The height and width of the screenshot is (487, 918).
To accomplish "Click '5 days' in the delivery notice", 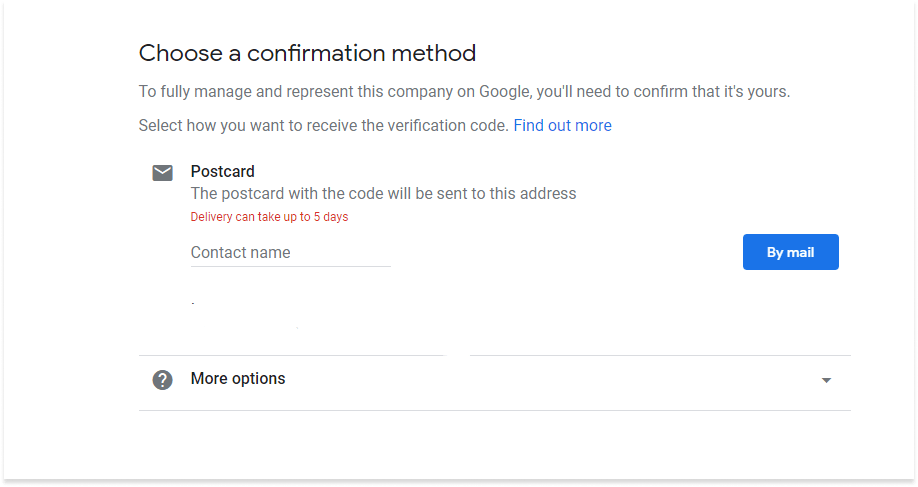I will click(x=331, y=217).
